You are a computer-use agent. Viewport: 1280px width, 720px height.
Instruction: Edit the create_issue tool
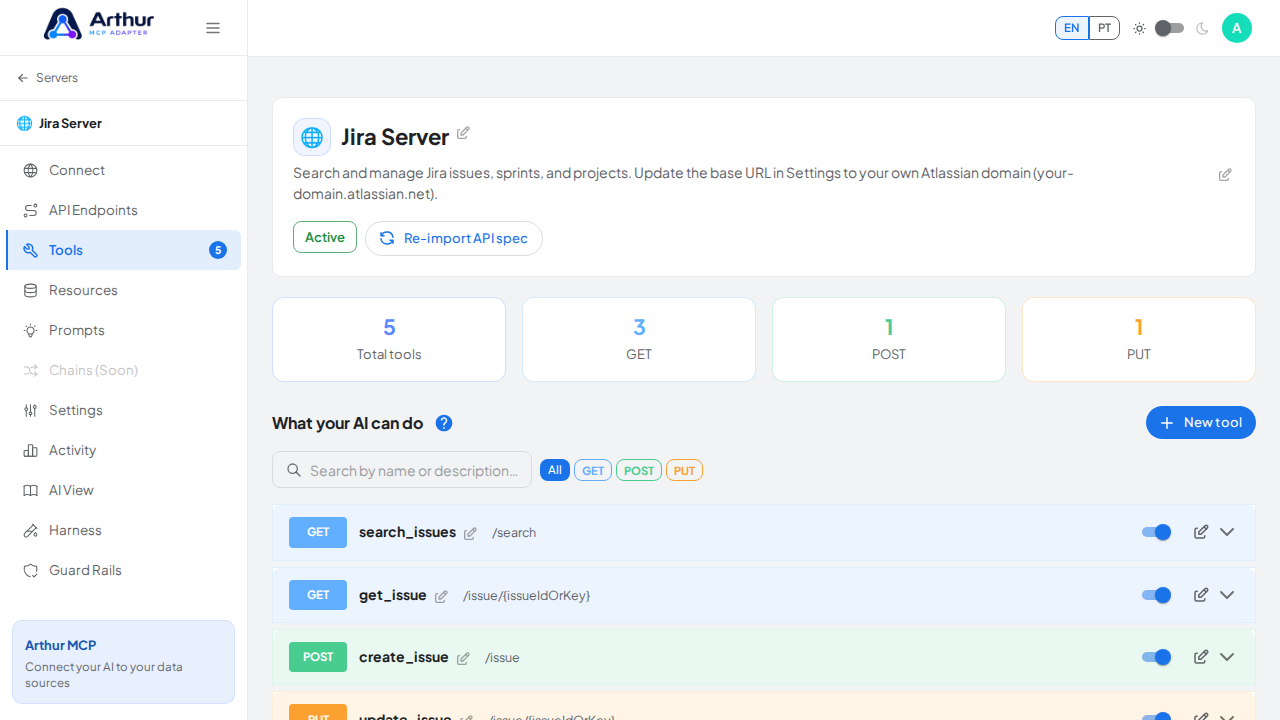click(x=1201, y=657)
